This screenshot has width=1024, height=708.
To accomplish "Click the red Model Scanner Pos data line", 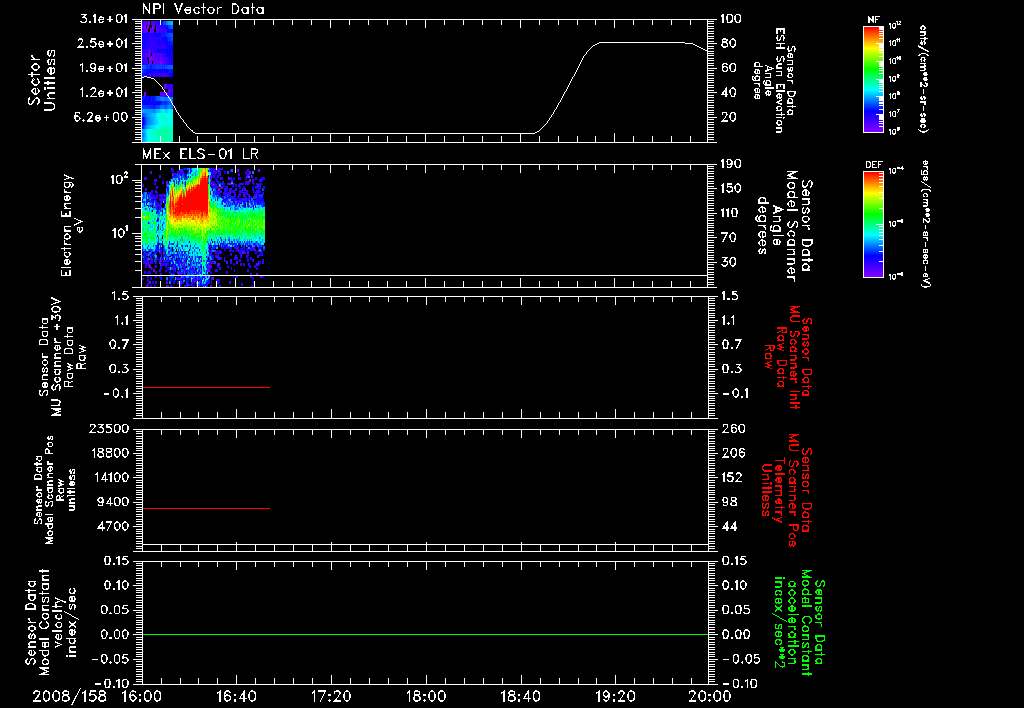I will point(206,508).
